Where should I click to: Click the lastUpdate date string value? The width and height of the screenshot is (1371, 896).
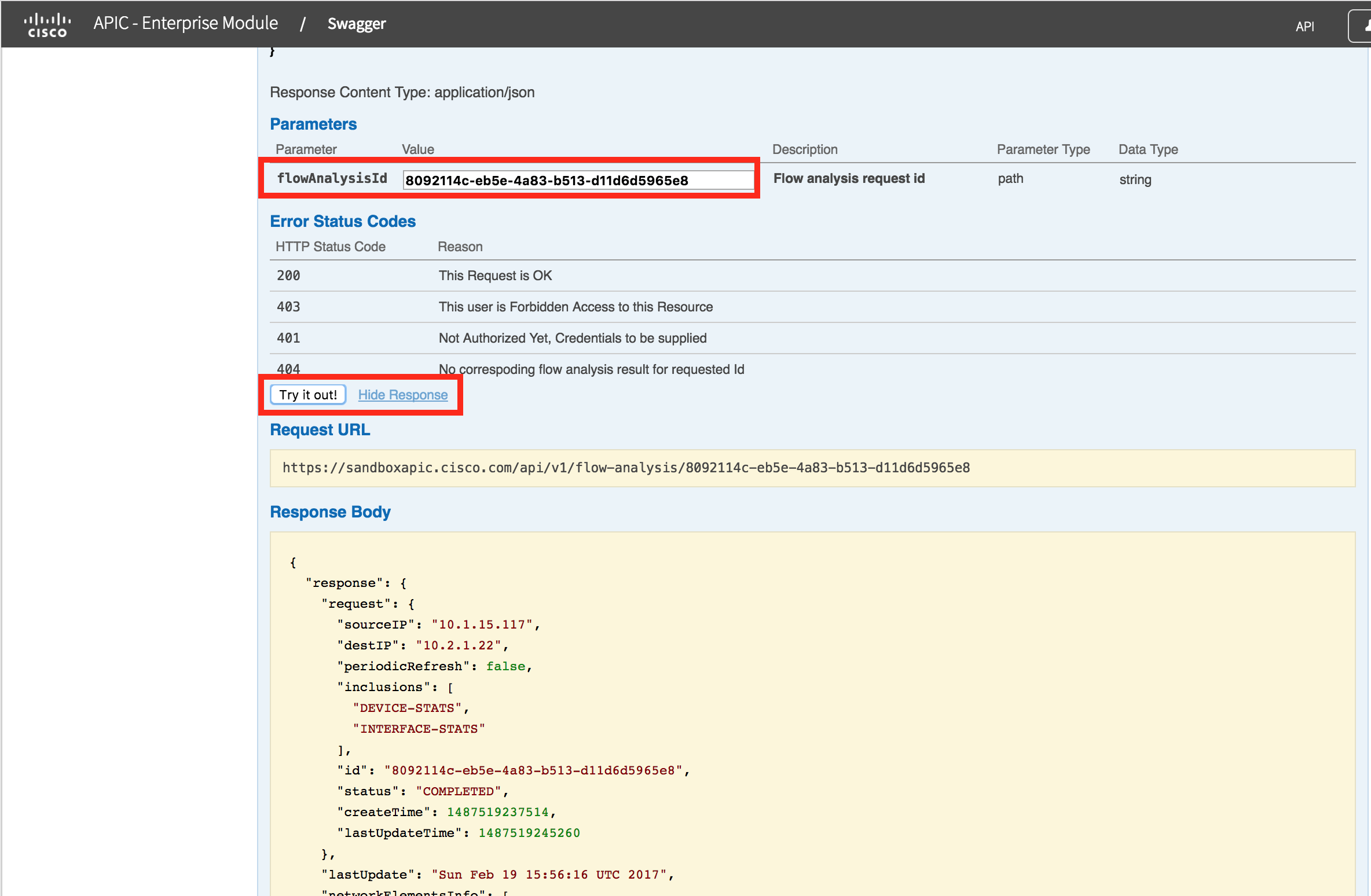[x=549, y=875]
